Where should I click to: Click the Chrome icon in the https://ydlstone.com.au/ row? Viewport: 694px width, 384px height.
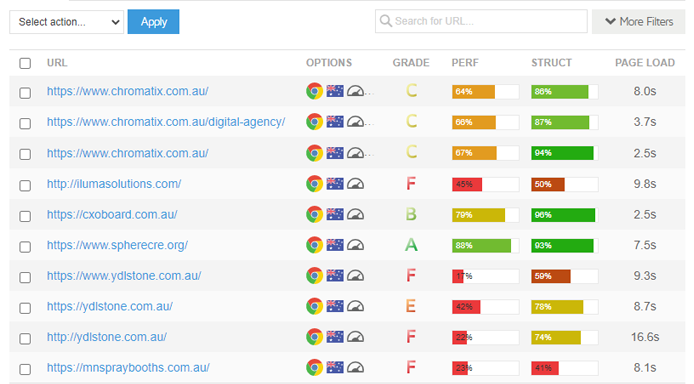point(314,306)
